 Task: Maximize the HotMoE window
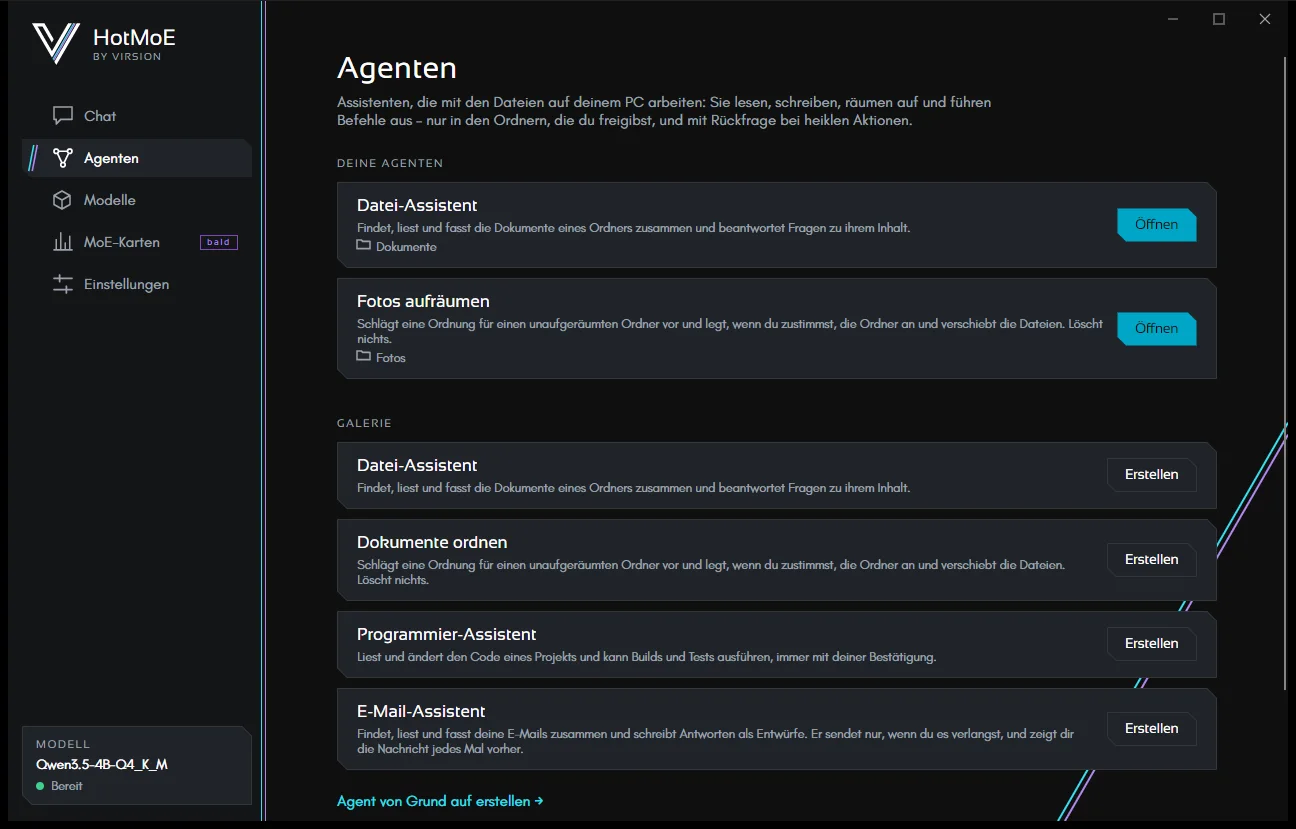point(1219,19)
